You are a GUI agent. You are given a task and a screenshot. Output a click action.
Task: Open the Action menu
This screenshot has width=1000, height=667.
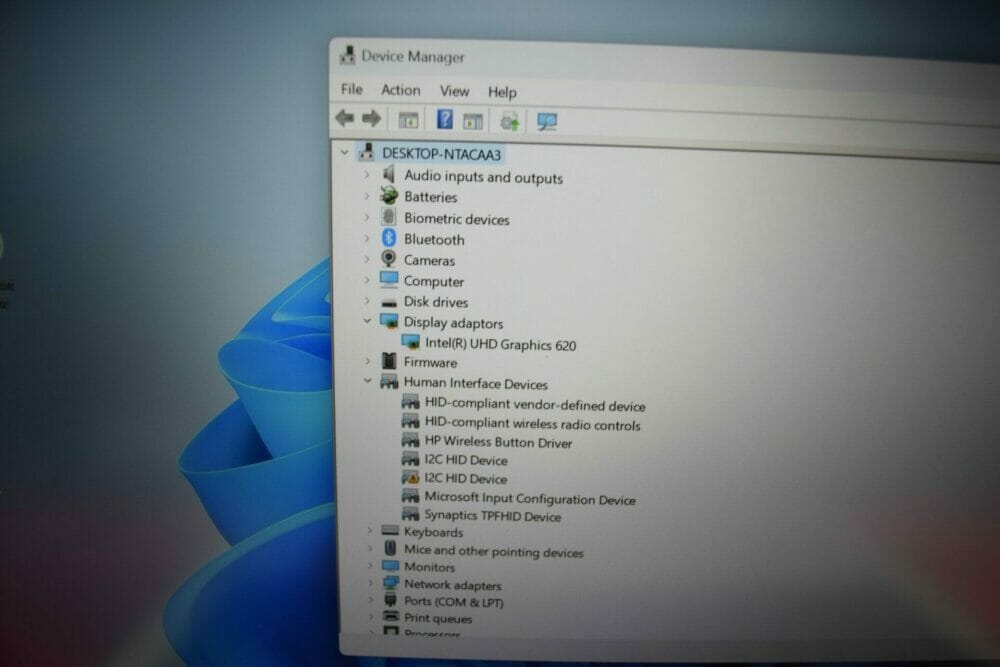tap(401, 90)
